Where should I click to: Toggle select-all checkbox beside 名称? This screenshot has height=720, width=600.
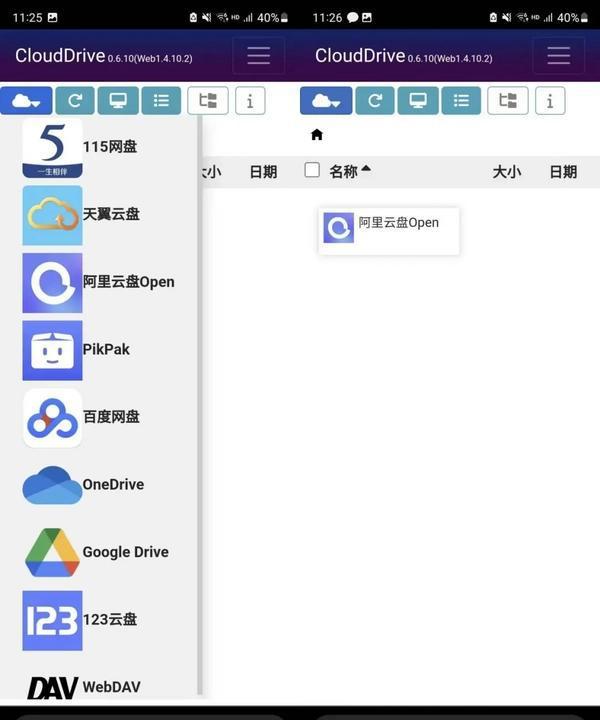point(312,170)
